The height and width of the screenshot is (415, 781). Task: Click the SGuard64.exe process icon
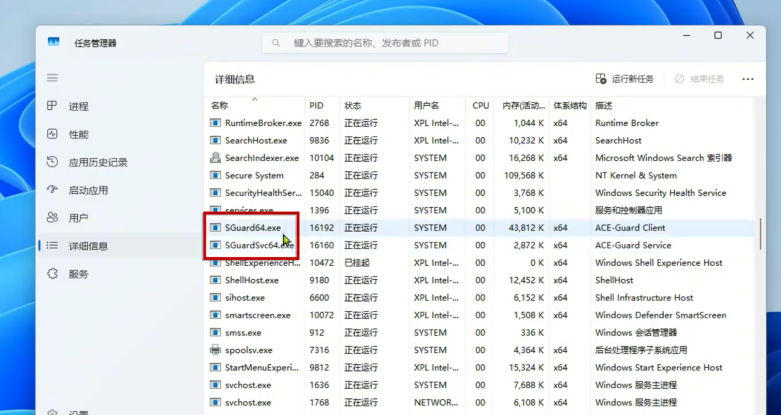pyautogui.click(x=215, y=228)
